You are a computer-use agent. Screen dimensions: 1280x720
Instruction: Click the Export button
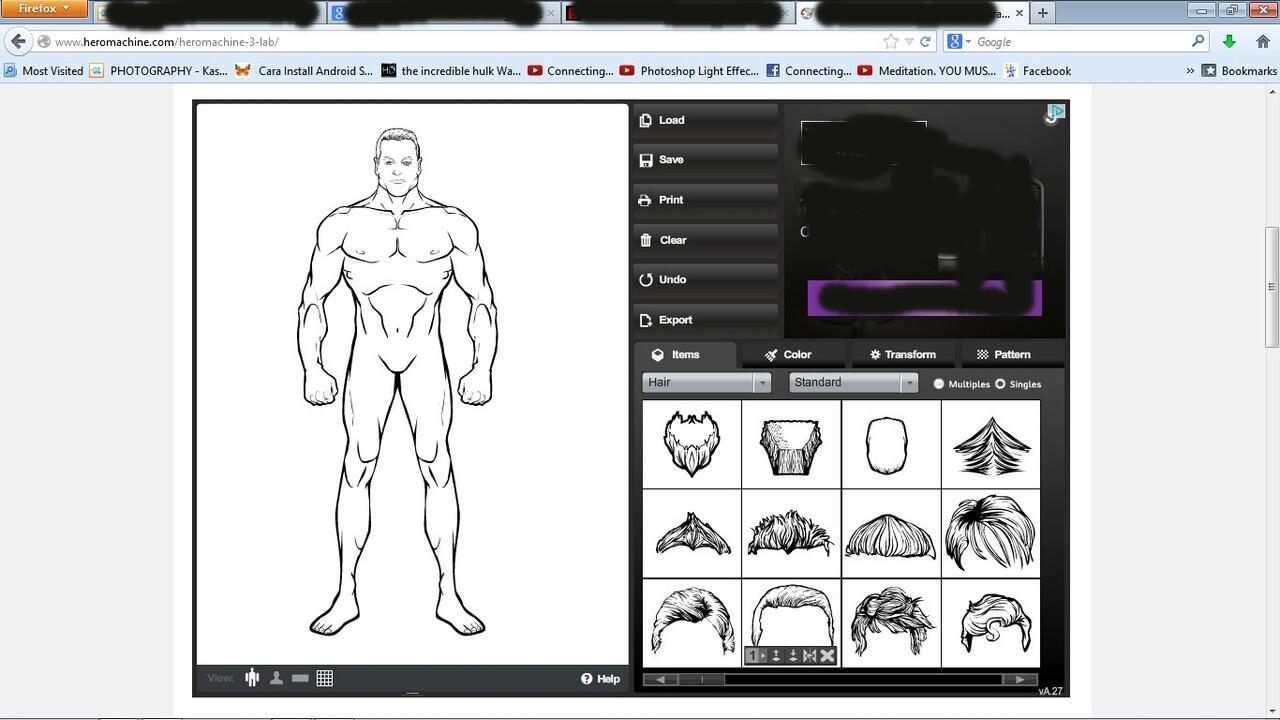pyautogui.click(x=705, y=320)
